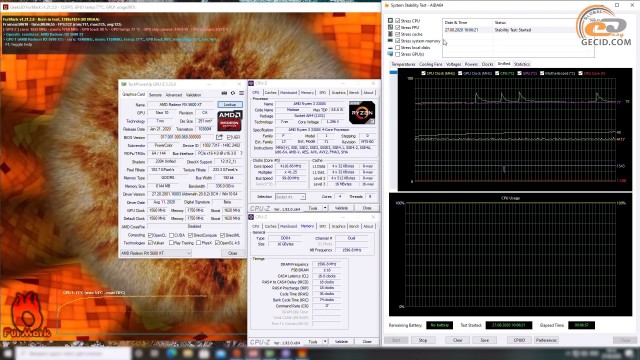The height and width of the screenshot is (360, 640).
Task: Click the upper CPU-Z window title icon
Action: [x=251, y=83]
